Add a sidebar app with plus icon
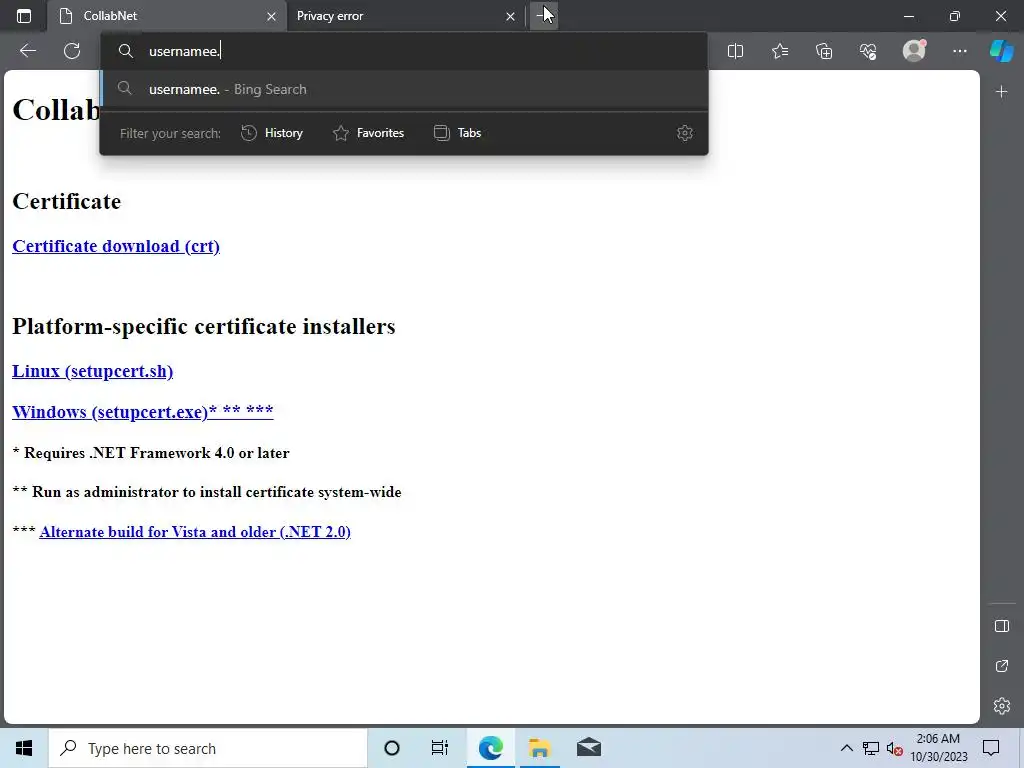Viewport: 1024px width, 768px height. point(1002,92)
